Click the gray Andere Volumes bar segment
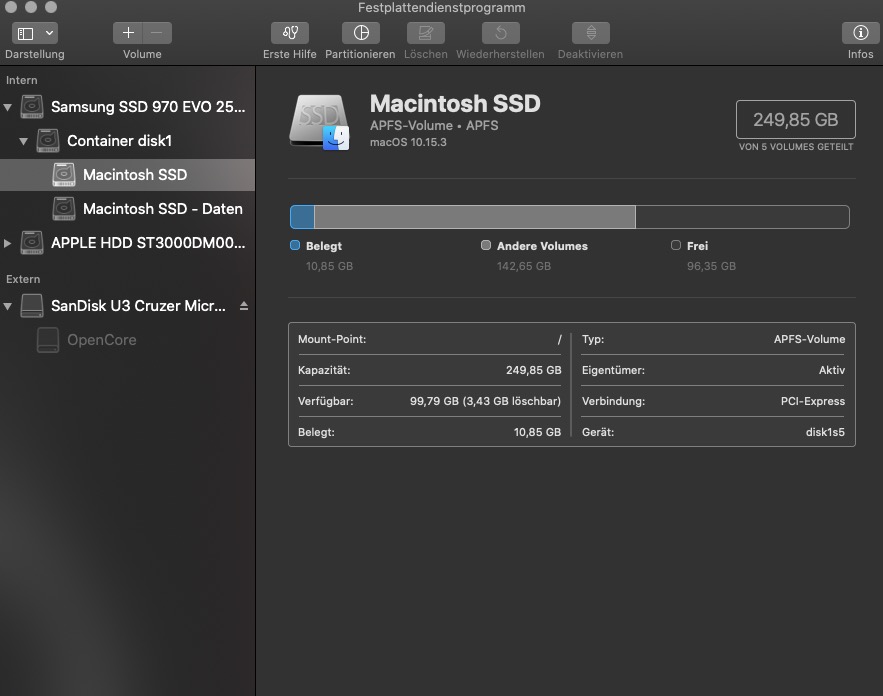This screenshot has width=883, height=696. point(475,217)
